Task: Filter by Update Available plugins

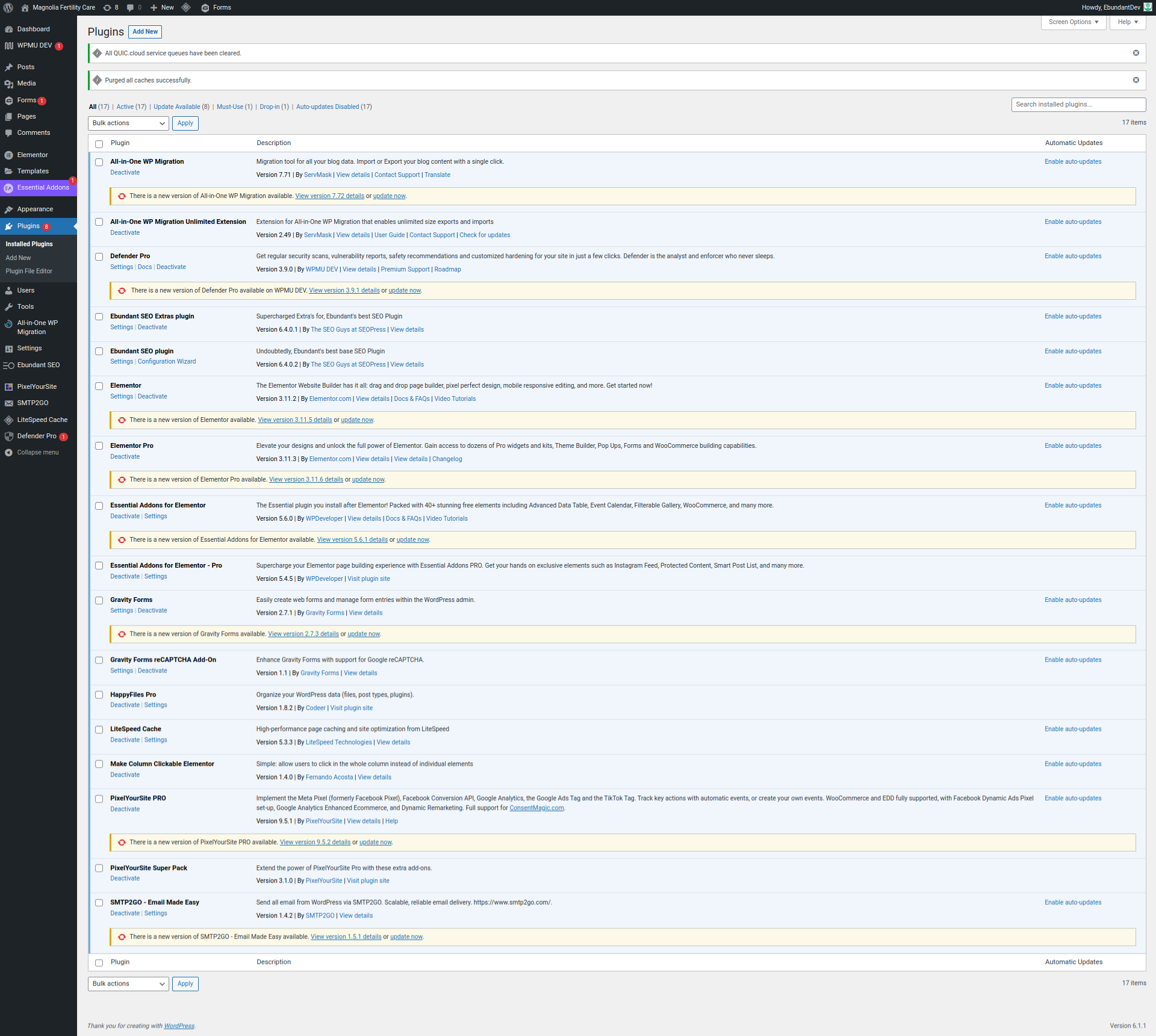Action: 177,107
